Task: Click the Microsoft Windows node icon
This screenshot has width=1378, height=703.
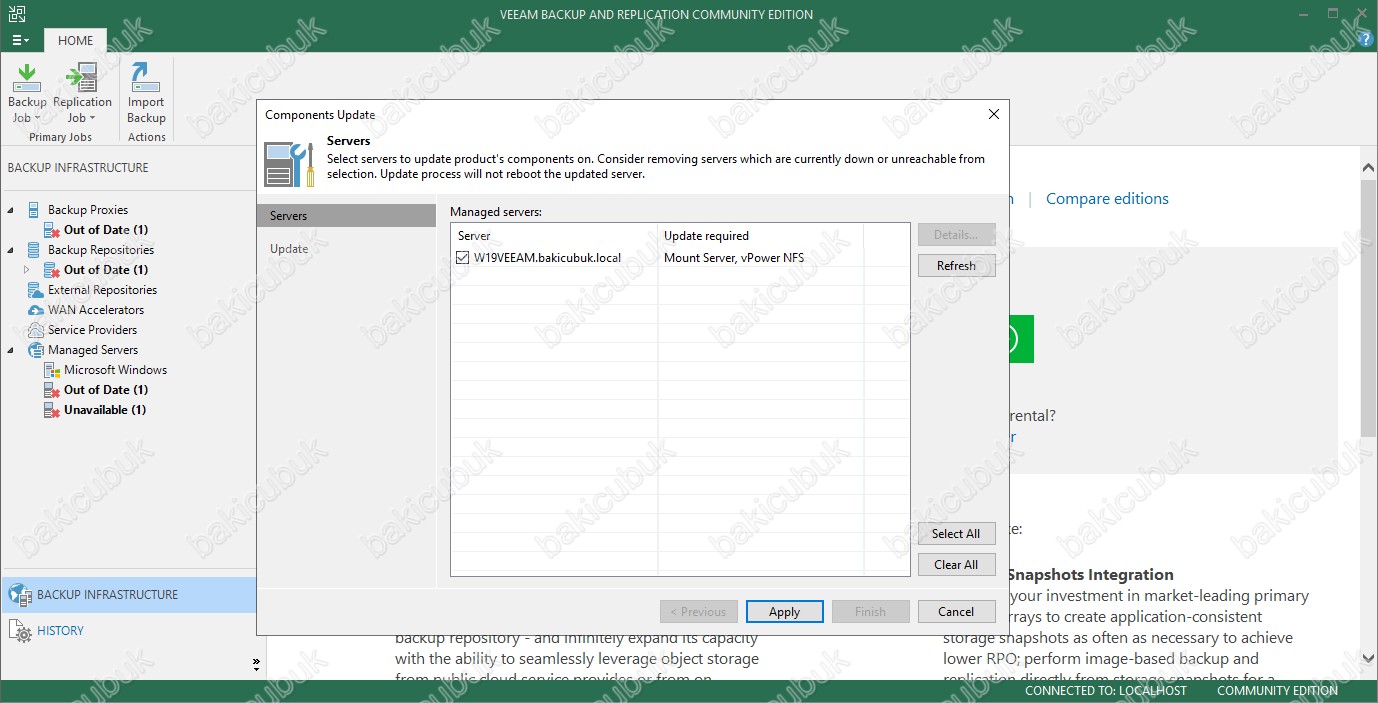Action: 52,370
